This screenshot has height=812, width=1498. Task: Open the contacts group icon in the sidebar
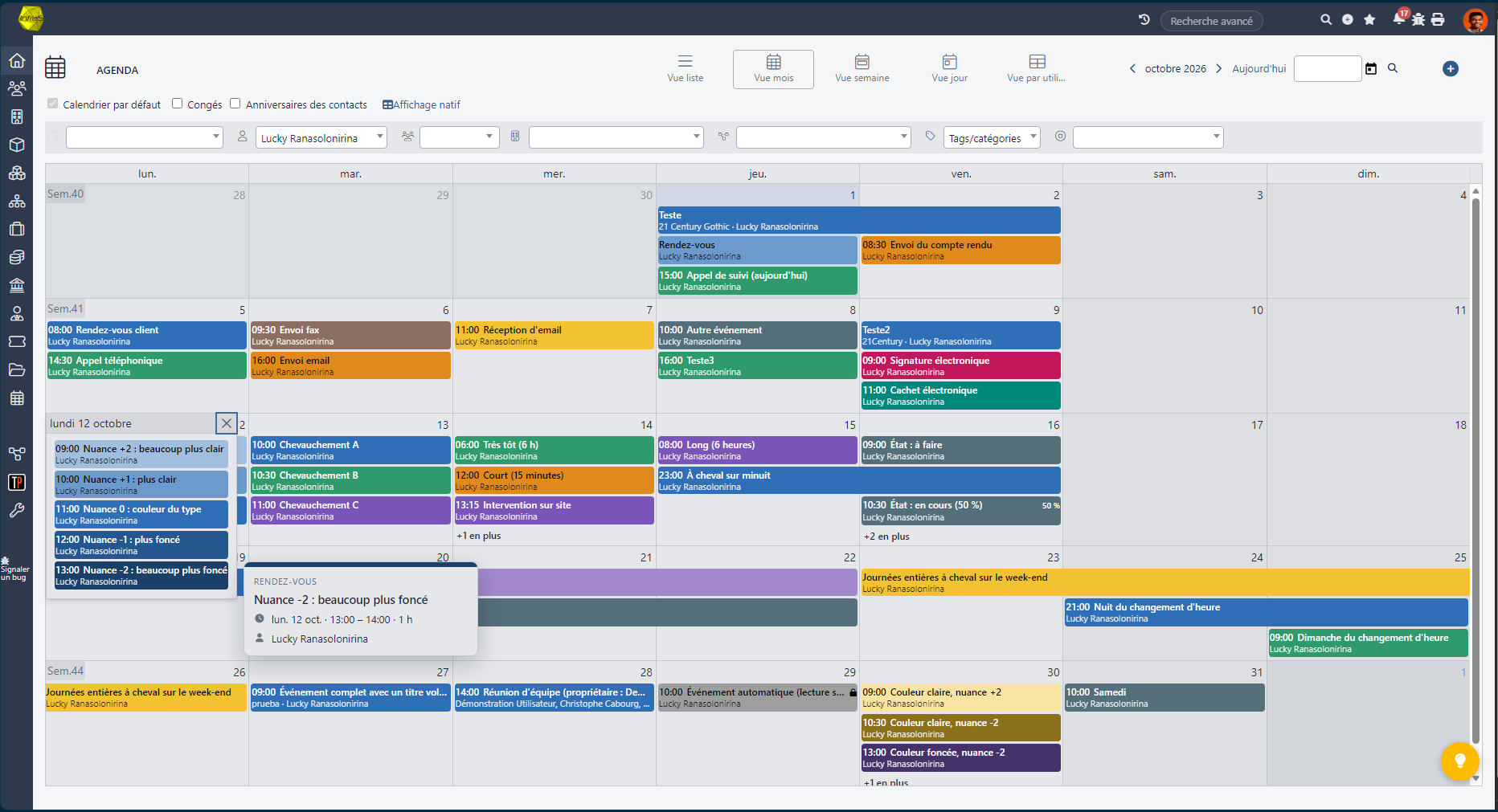point(17,88)
